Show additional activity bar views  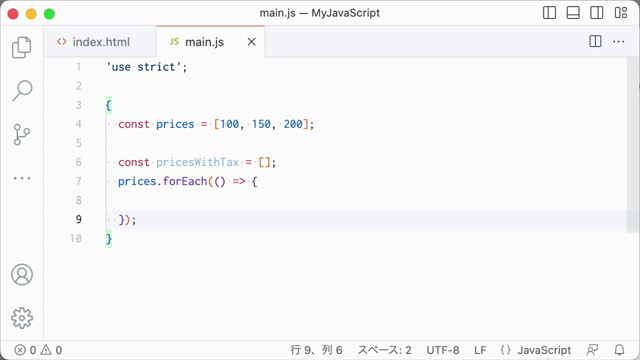click(x=22, y=178)
